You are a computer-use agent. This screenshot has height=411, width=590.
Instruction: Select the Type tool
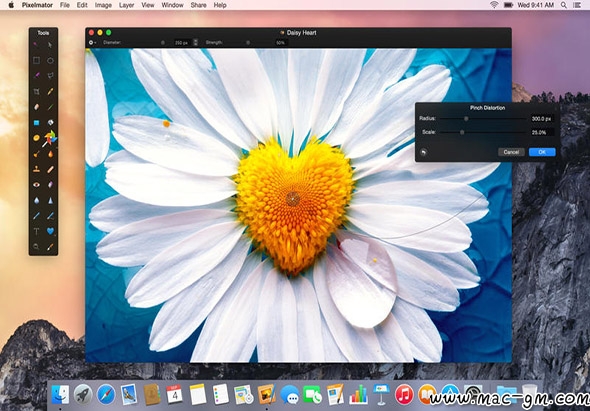[36, 231]
